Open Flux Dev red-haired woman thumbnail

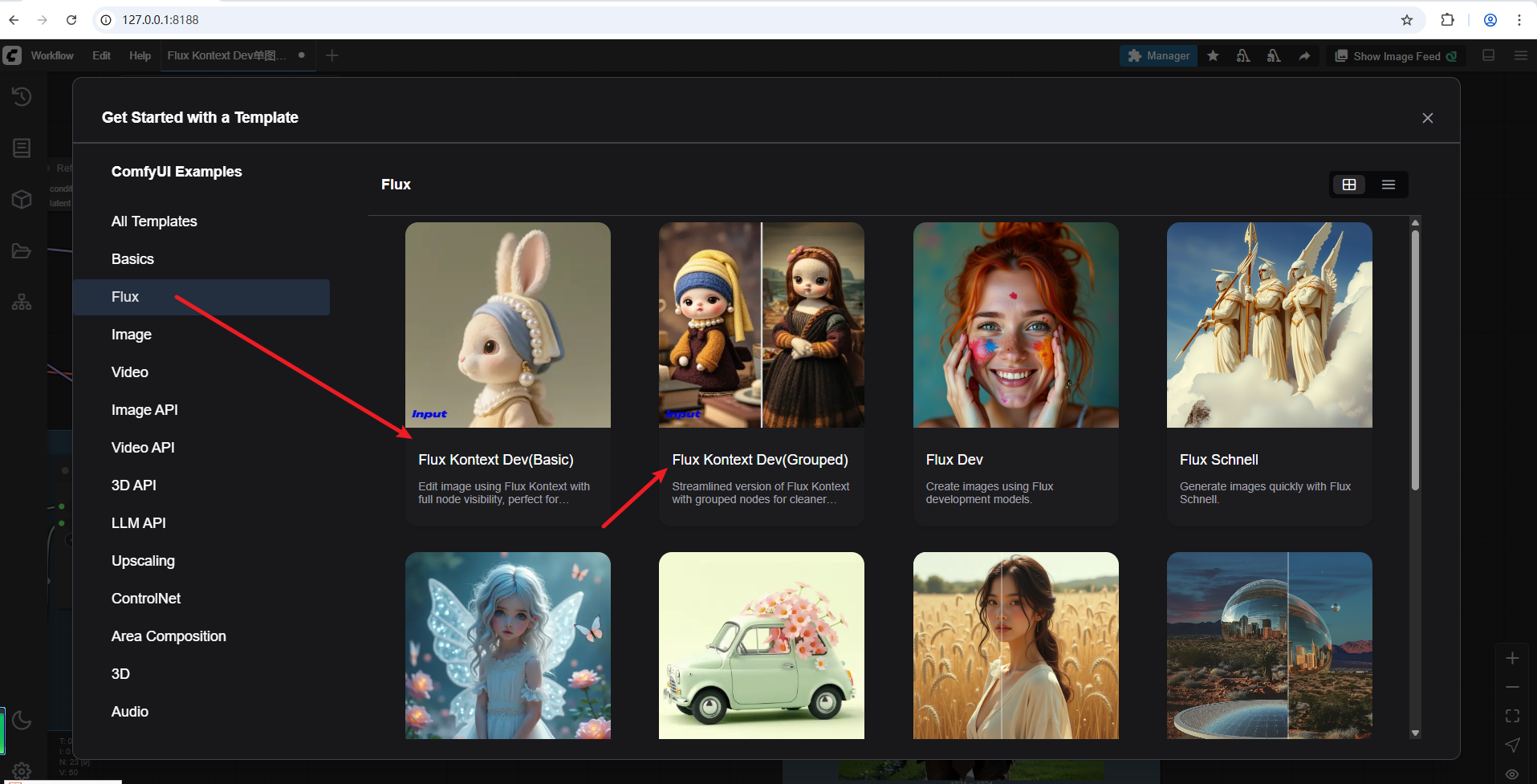(x=1016, y=325)
